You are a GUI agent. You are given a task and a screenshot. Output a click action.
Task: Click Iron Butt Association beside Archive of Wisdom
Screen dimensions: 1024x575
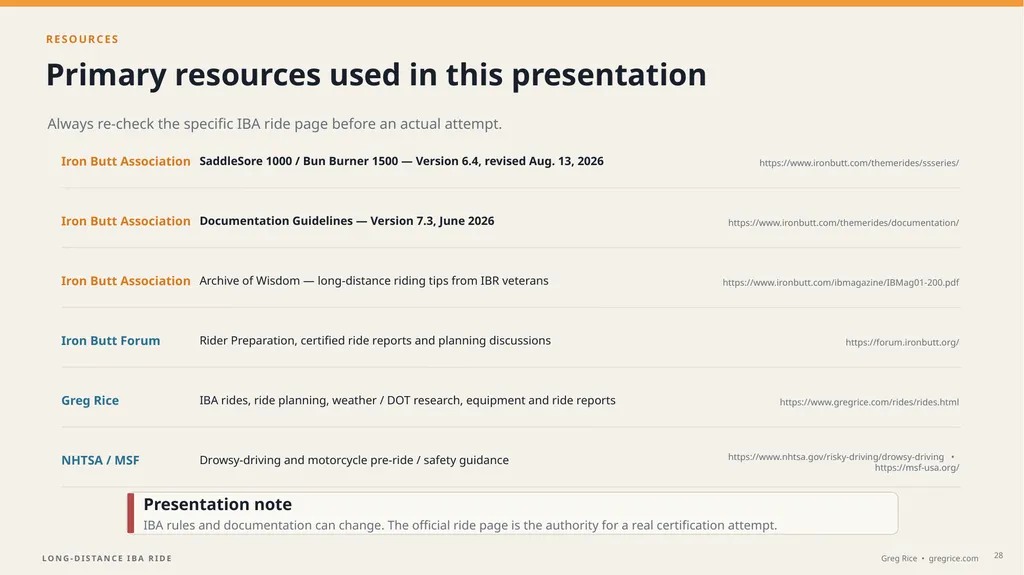125,281
